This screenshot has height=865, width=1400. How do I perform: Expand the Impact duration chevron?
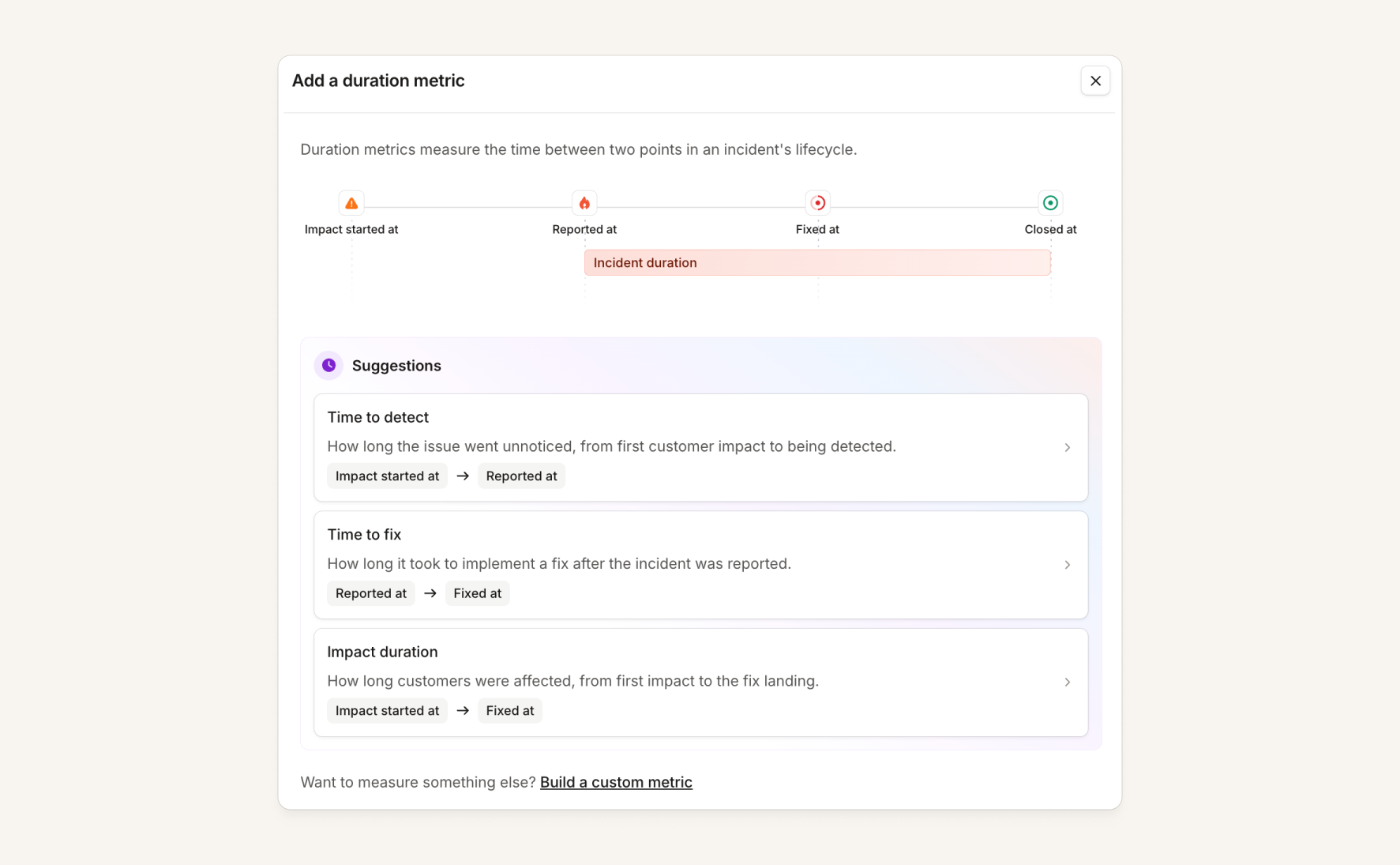1067,682
